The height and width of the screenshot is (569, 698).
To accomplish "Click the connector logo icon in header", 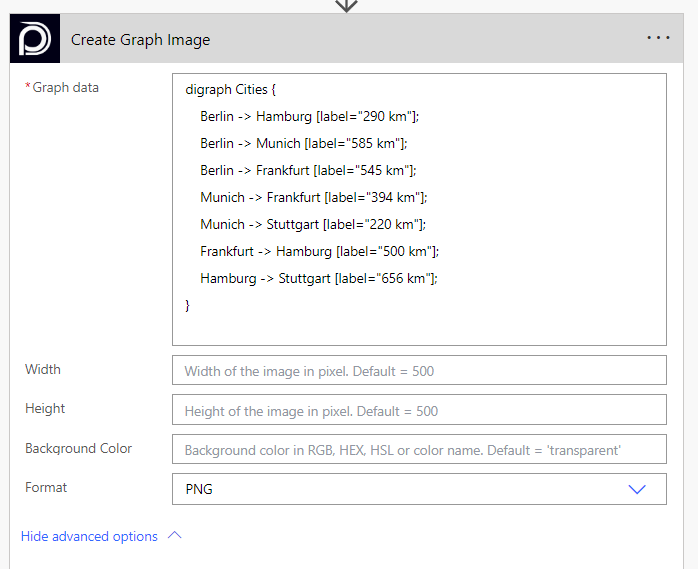I will [x=36, y=39].
